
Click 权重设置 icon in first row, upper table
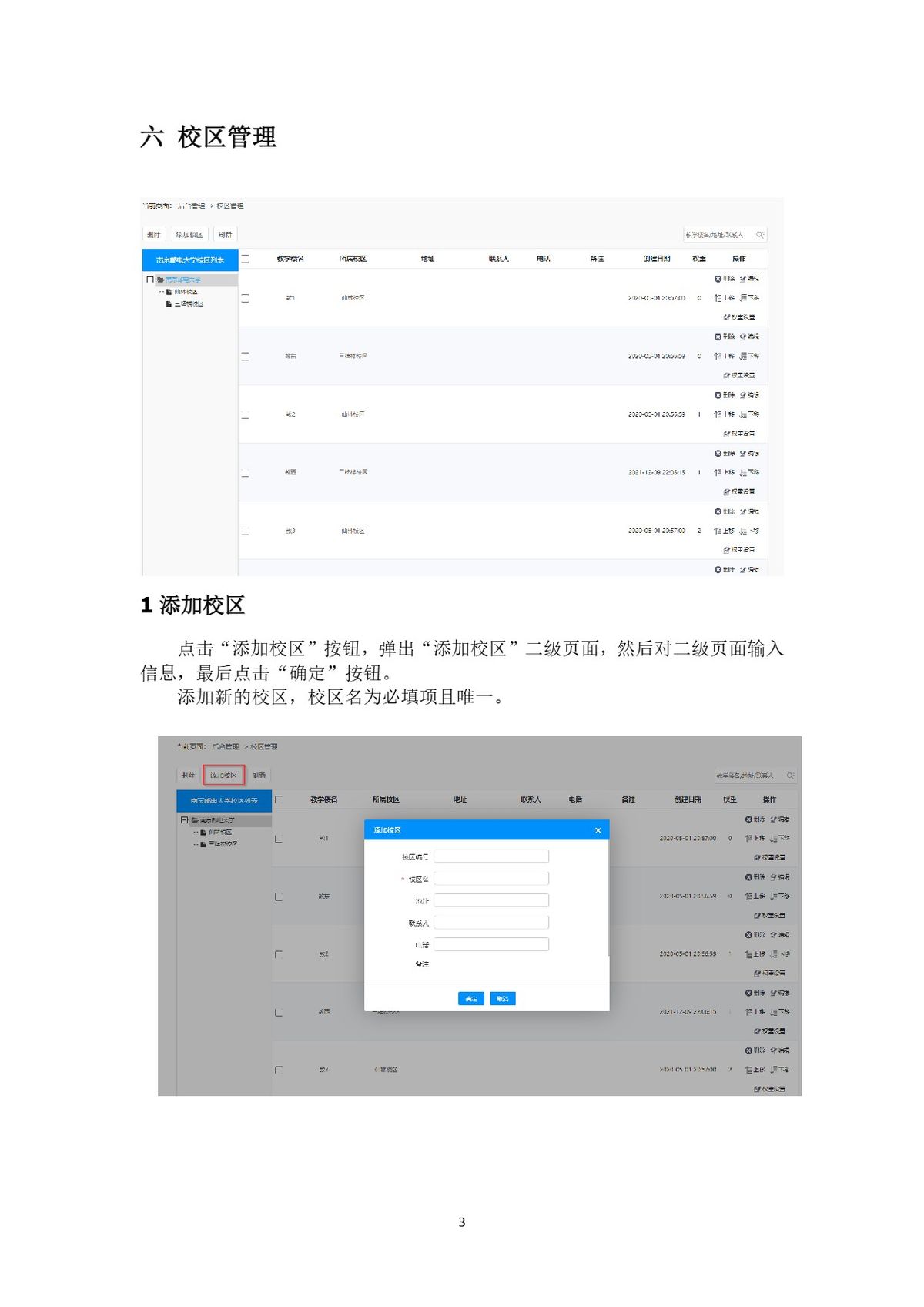coord(727,317)
